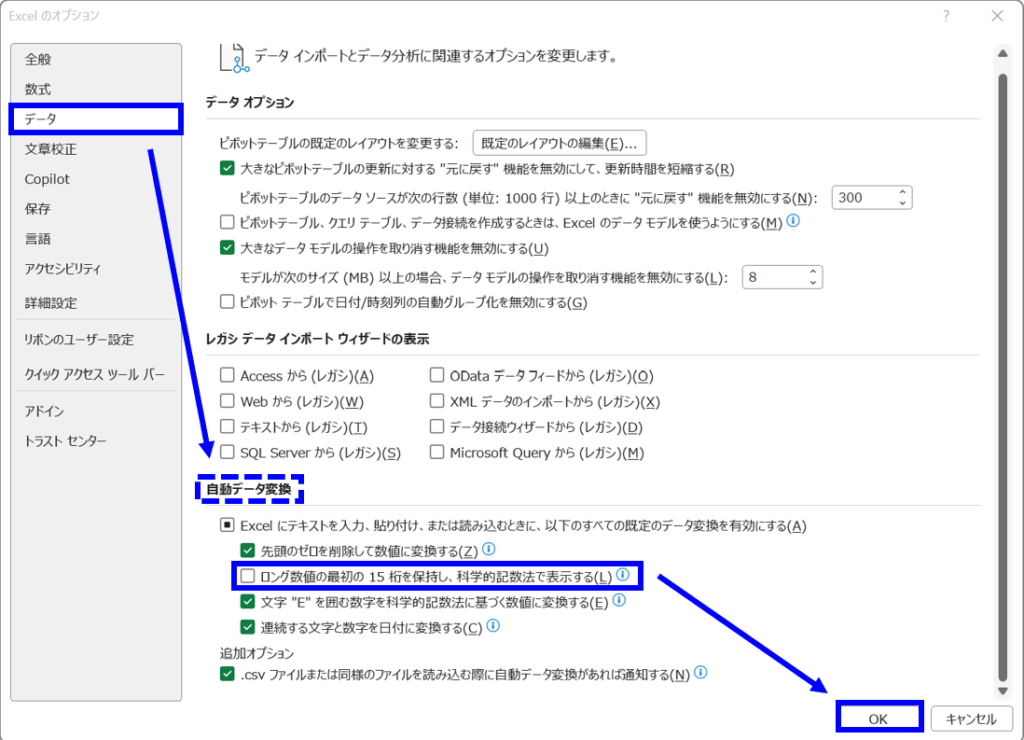Toggle .csv ファイル自動データ変換通知(N) checkbox
Viewport: 1024px width, 740px height.
point(227,674)
